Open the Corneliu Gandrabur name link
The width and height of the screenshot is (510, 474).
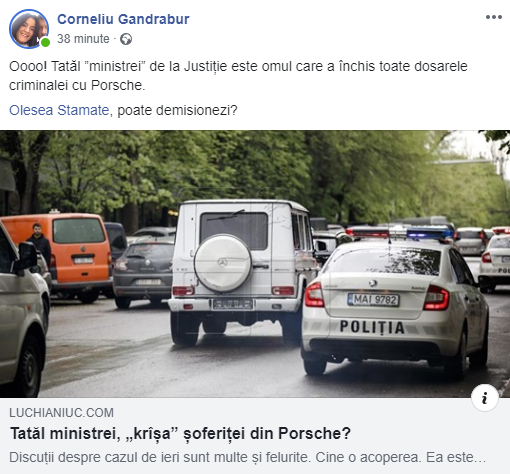123,19
